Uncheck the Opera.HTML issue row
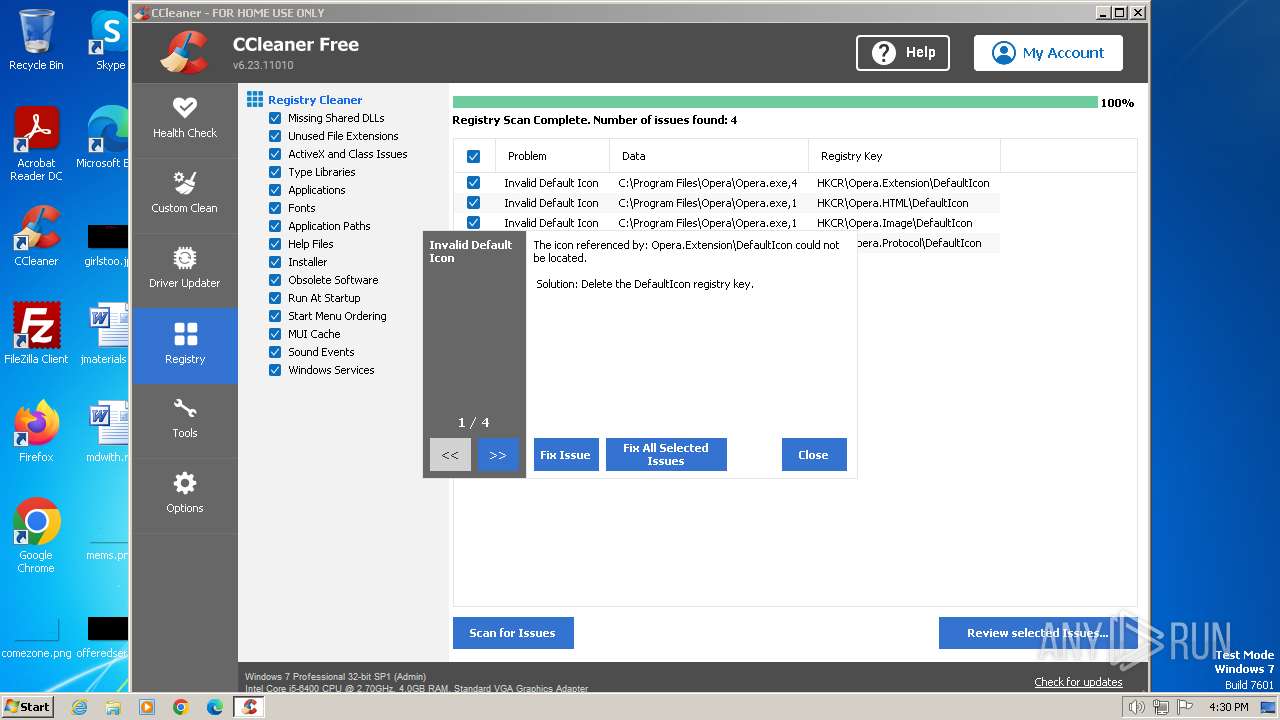 coord(473,203)
